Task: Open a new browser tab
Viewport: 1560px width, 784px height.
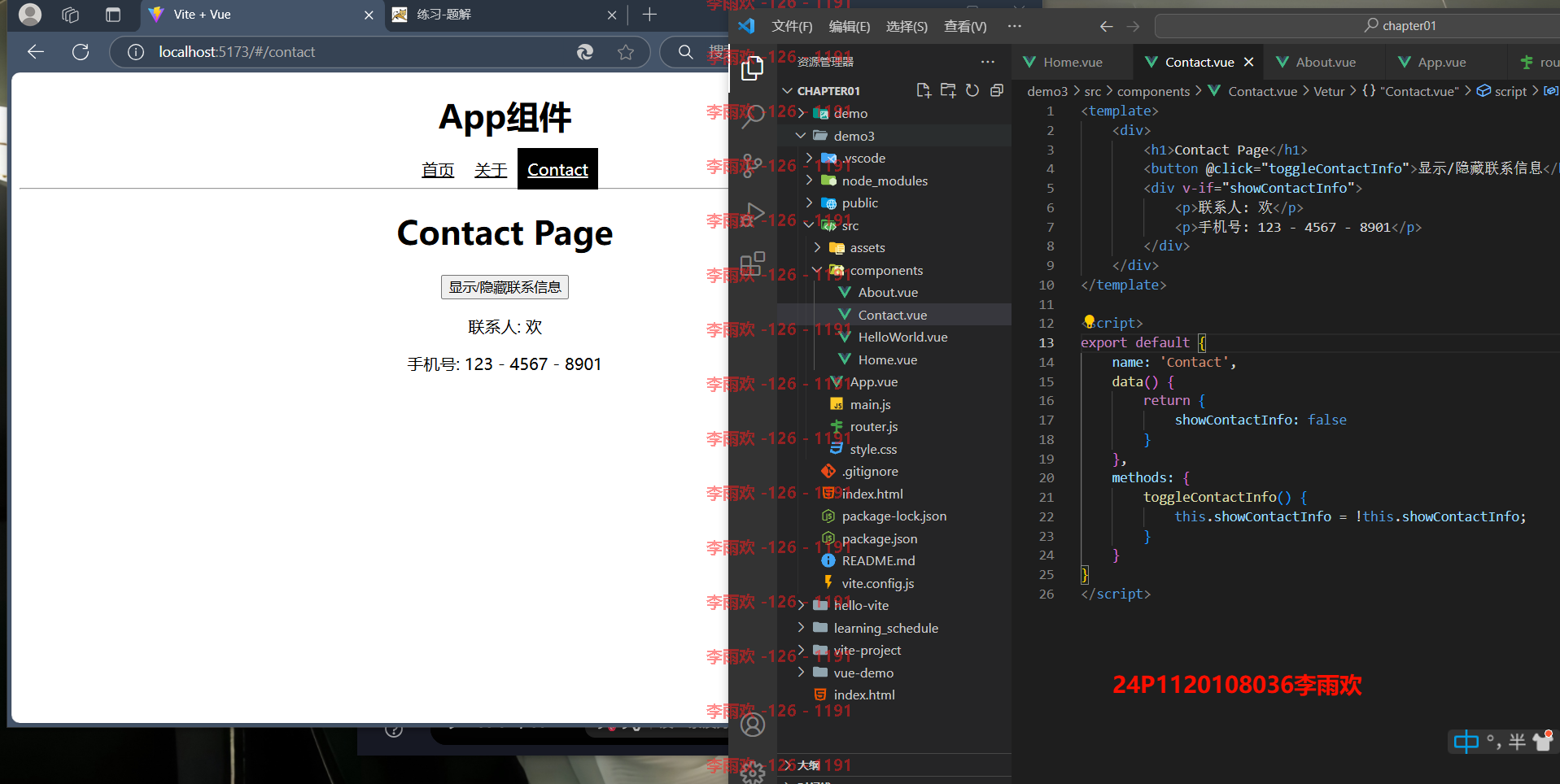Action: click(649, 15)
